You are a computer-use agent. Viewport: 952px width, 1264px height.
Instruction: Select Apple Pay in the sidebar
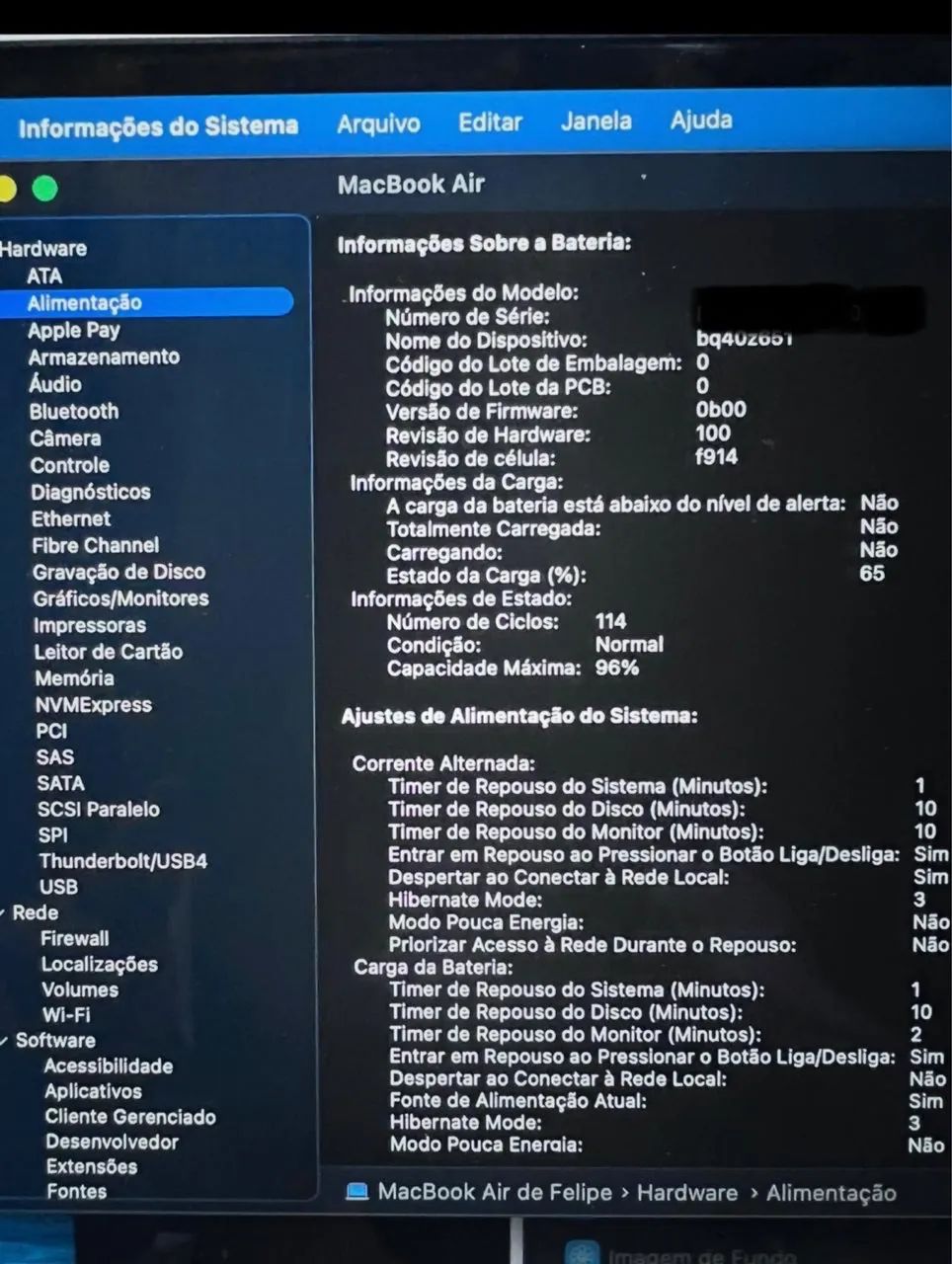point(74,330)
